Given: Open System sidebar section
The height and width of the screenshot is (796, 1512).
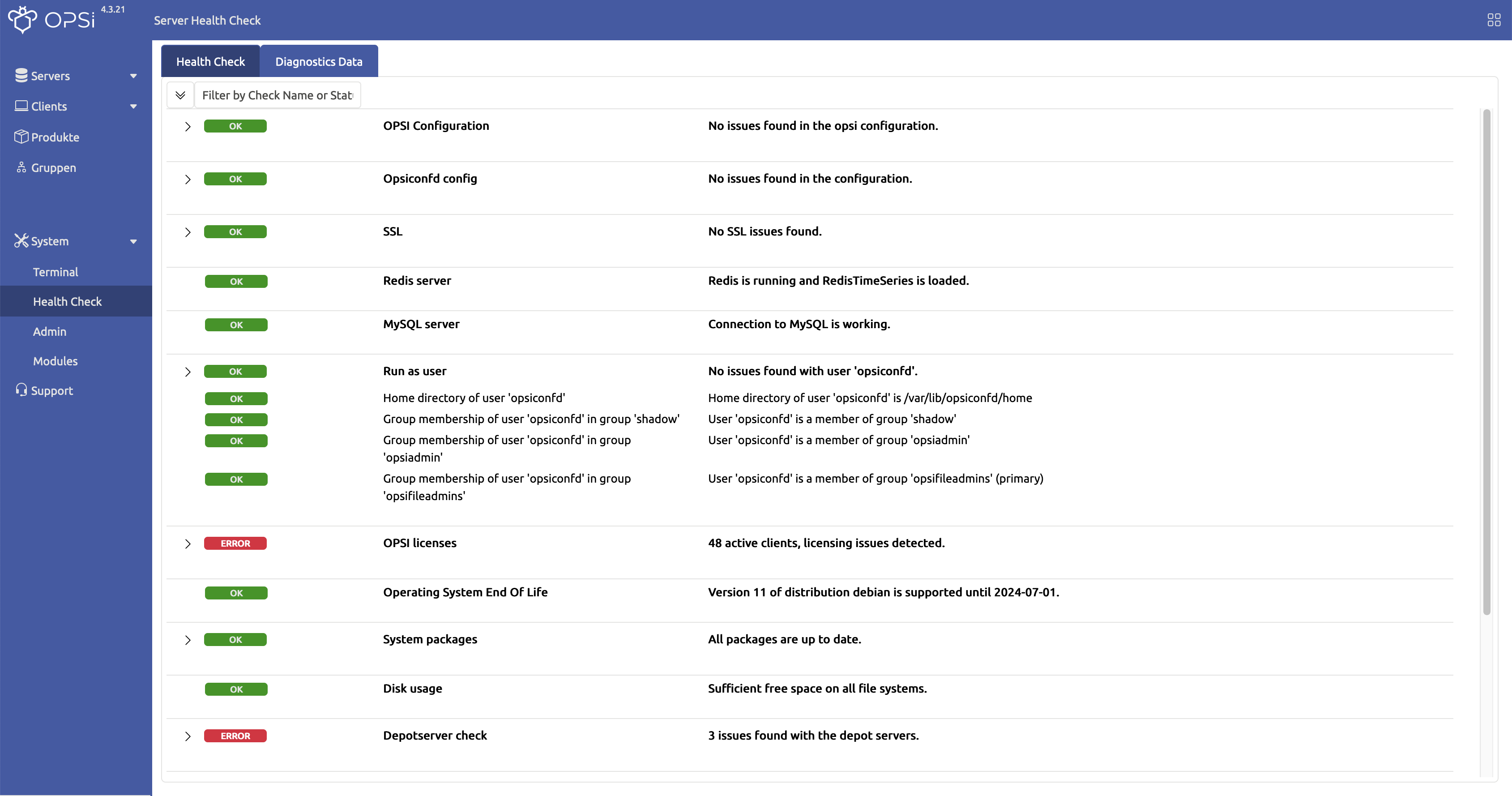Looking at the screenshot, I should coord(76,241).
